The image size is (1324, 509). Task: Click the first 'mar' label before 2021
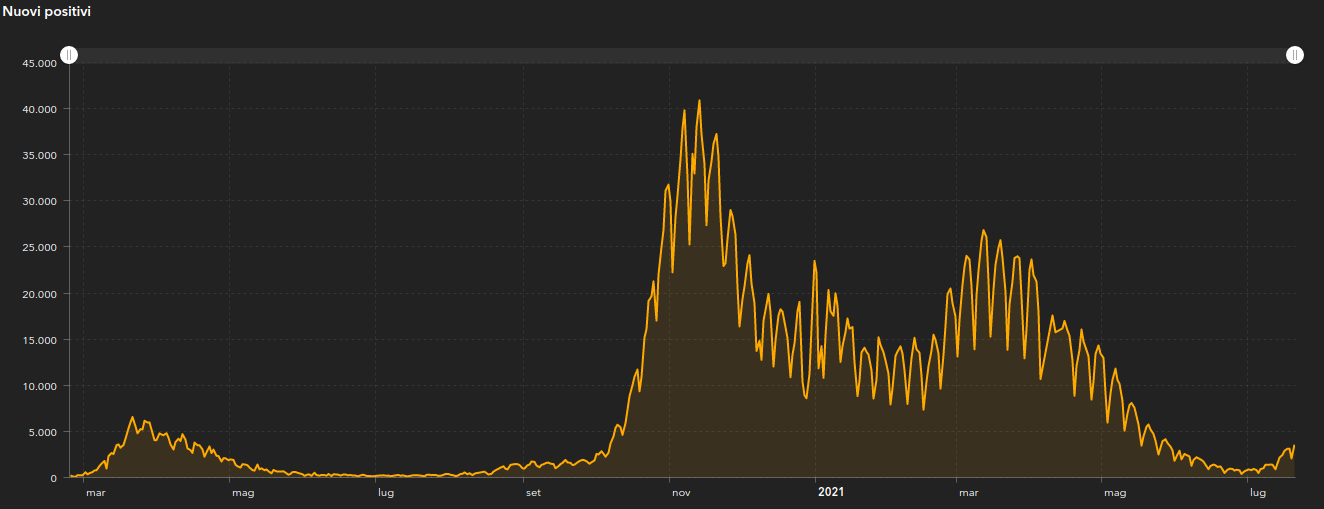(x=95, y=492)
